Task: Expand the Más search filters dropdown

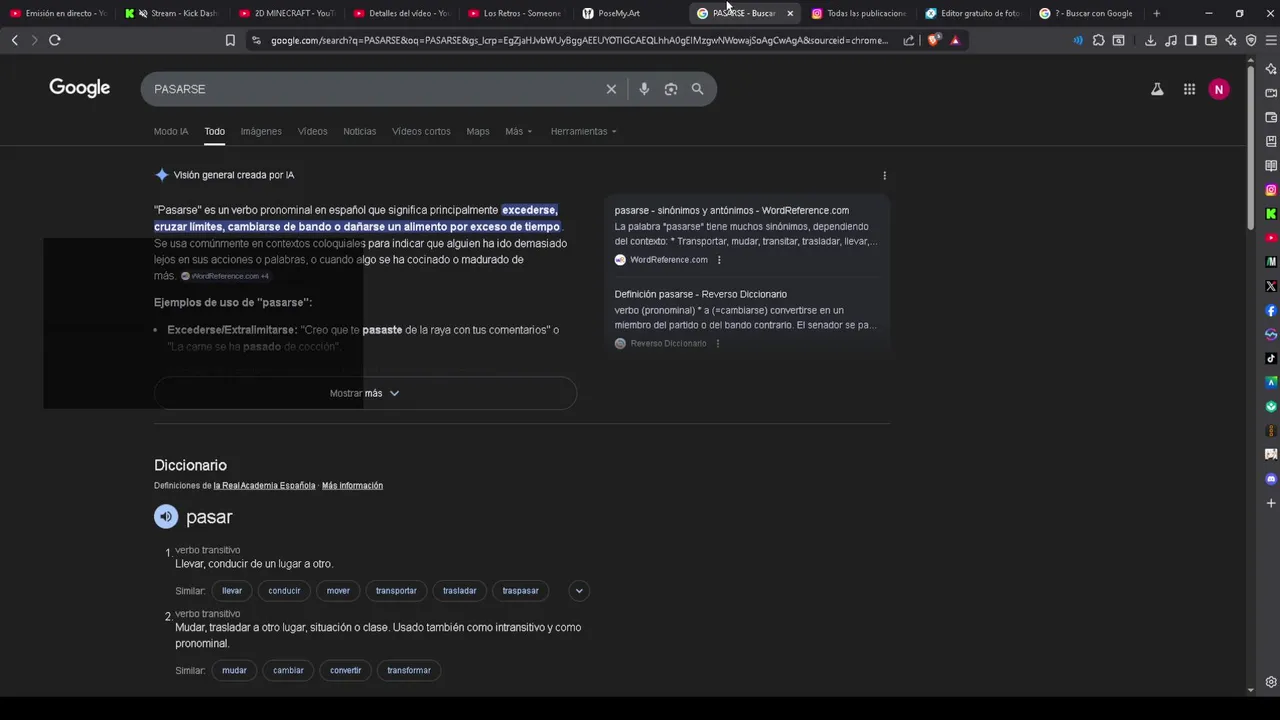Action: [x=518, y=131]
